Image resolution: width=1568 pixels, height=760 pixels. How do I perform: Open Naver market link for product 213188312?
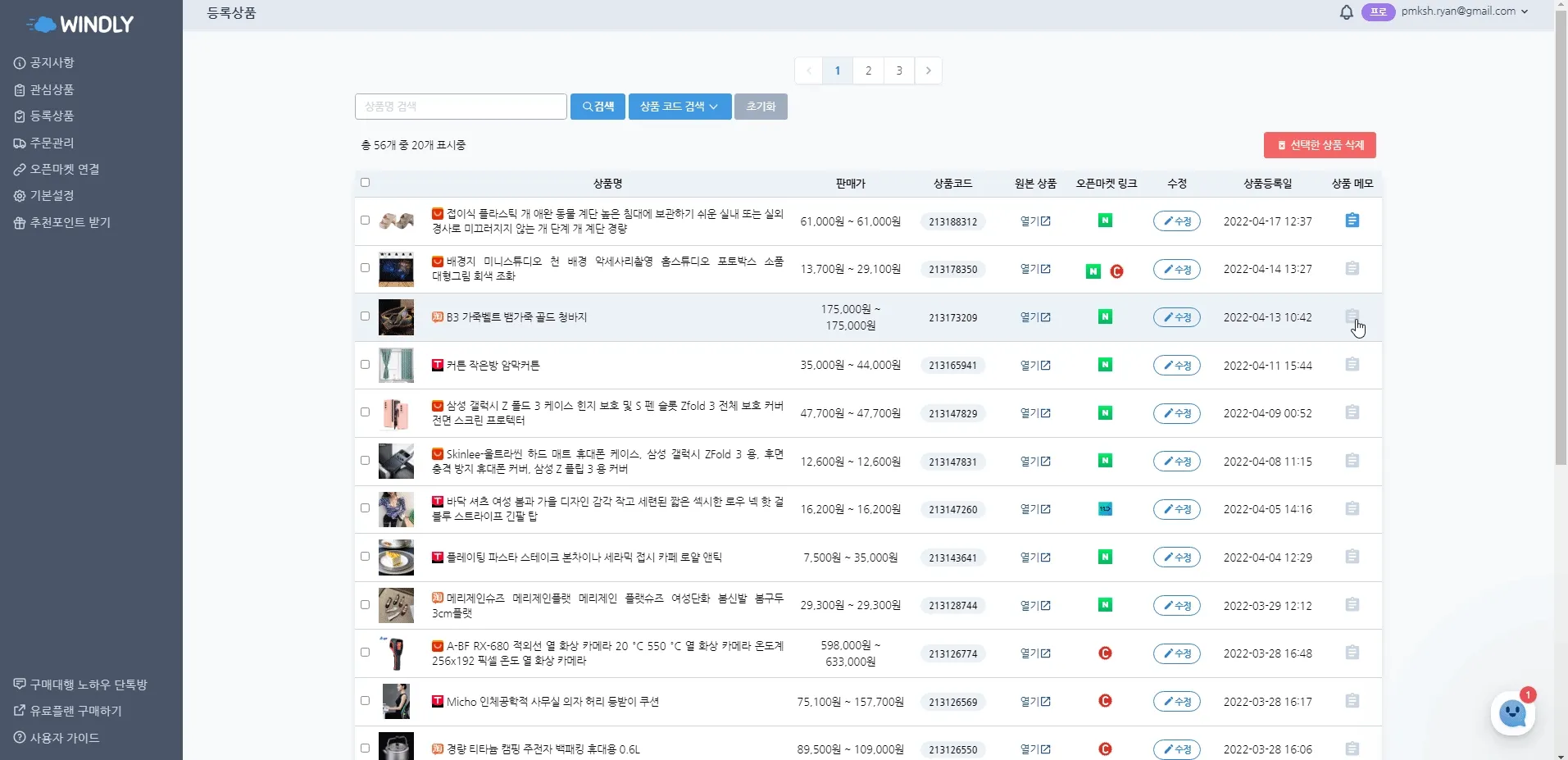[x=1105, y=221]
